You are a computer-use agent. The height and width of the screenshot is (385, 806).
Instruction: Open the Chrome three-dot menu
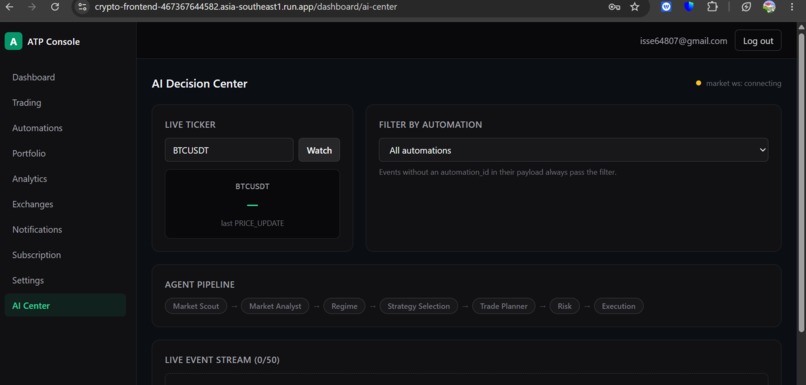[792, 7]
